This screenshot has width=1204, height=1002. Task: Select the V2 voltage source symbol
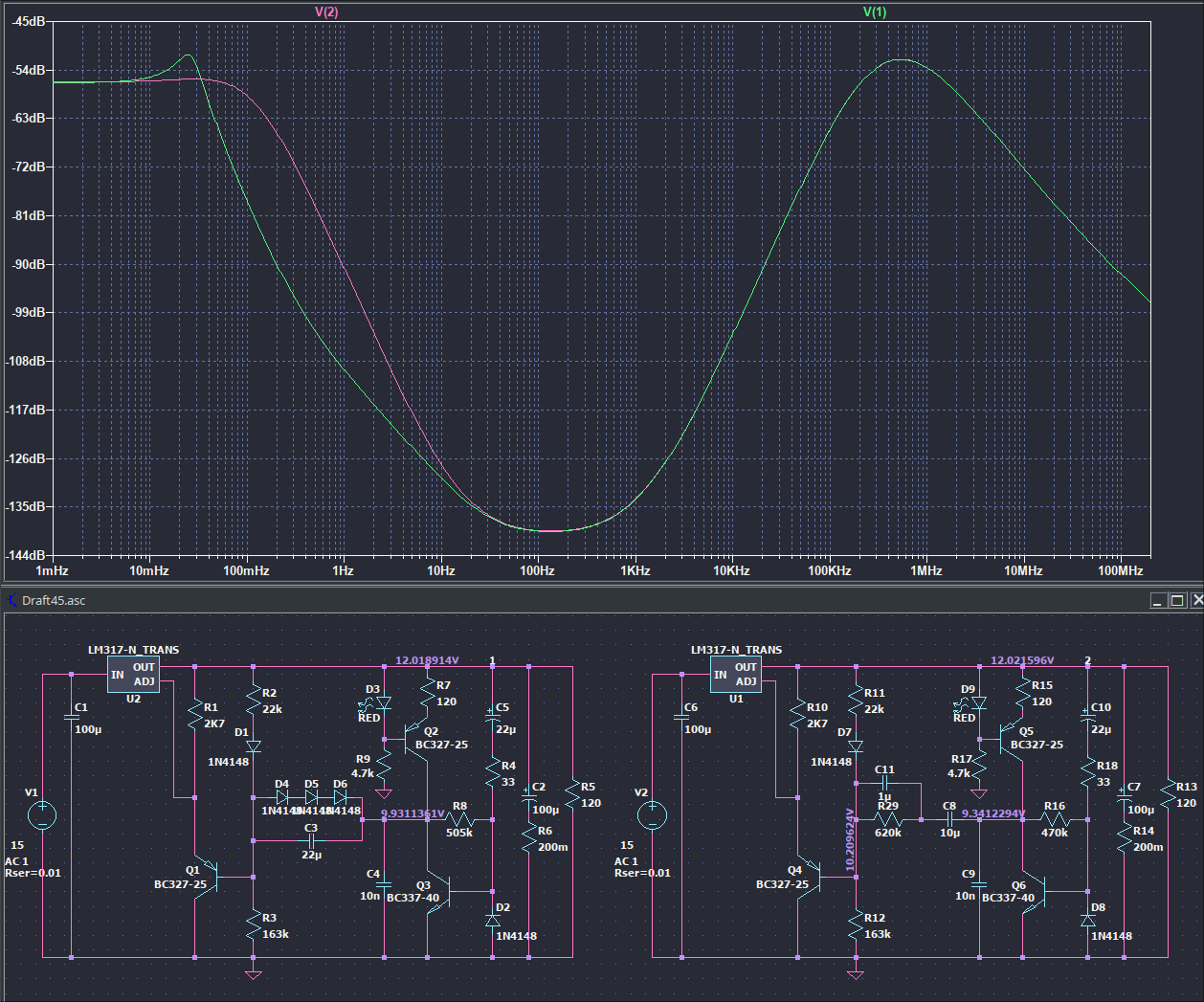pos(653,815)
